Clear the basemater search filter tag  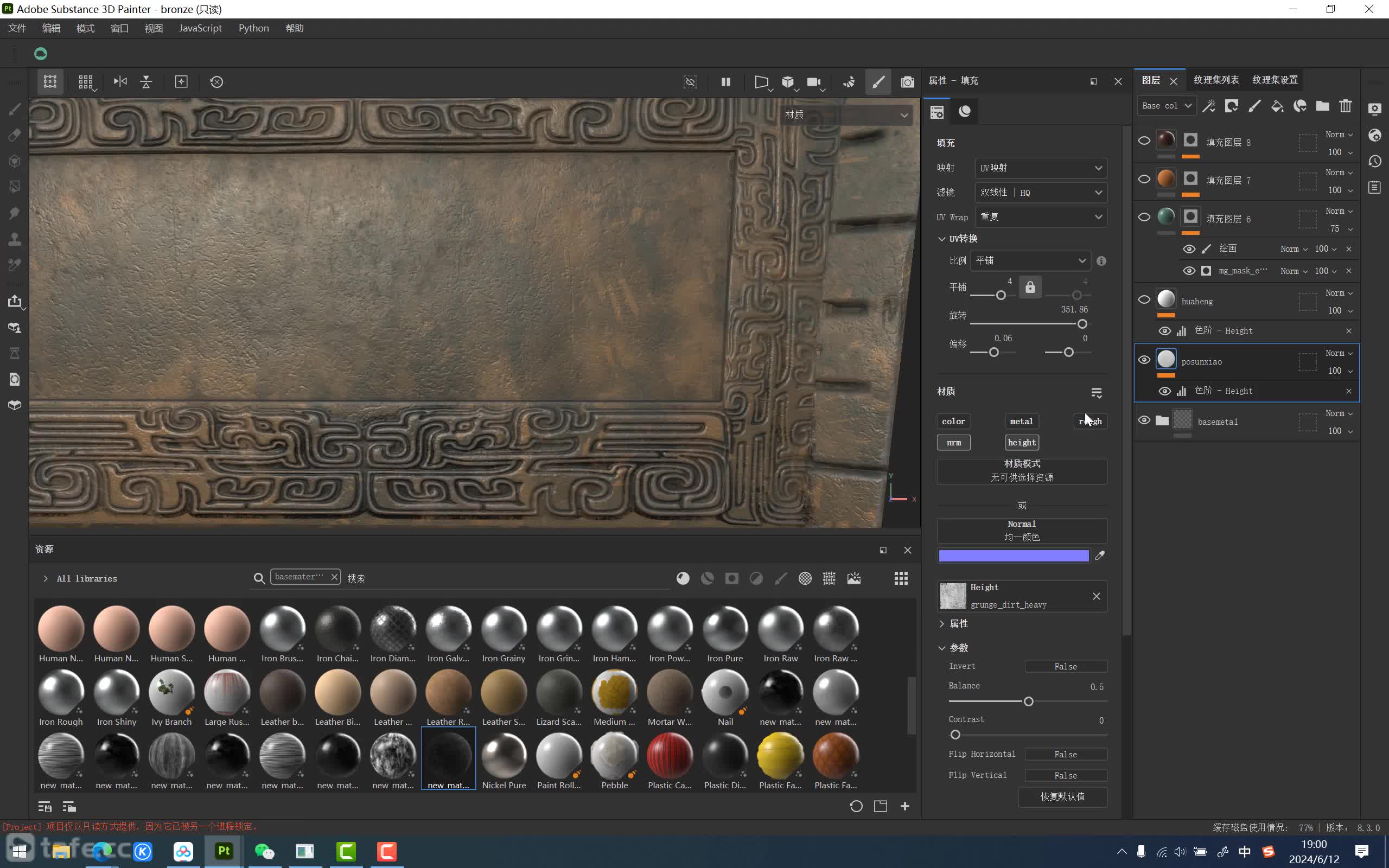click(334, 577)
